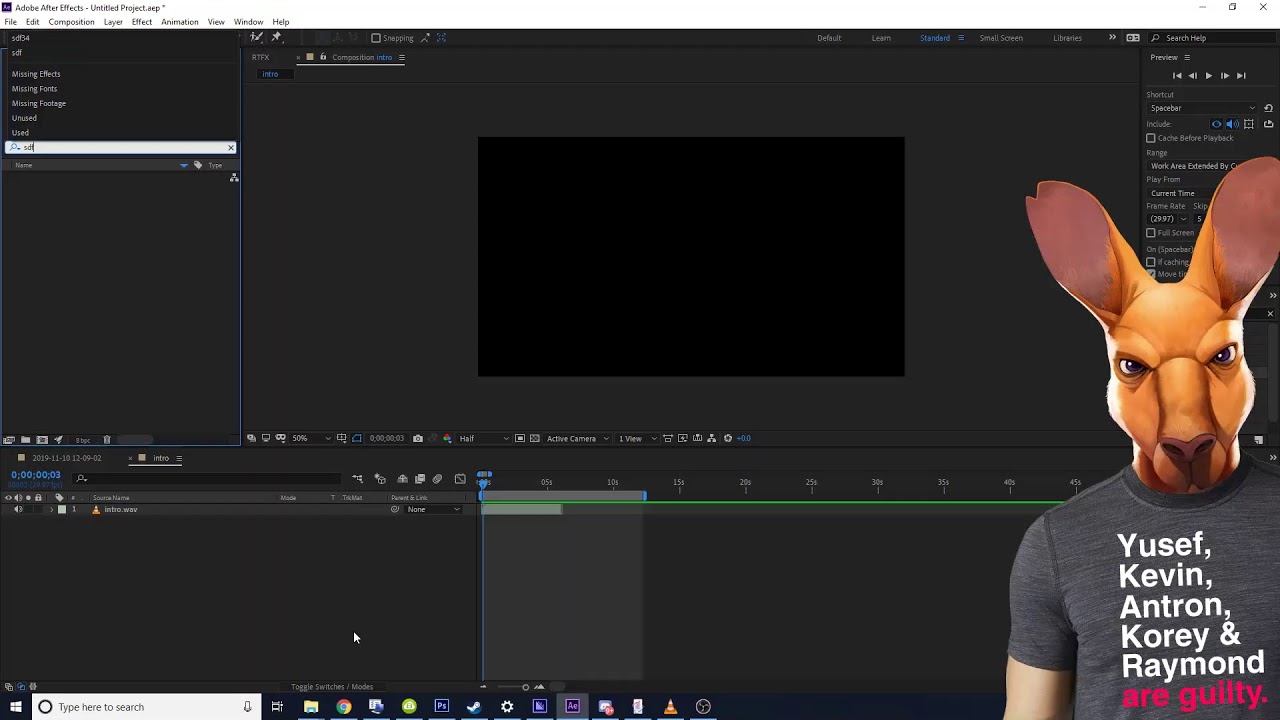Open the Spacebar shortcut dropdown
The height and width of the screenshot is (720, 1280).
1203,108
